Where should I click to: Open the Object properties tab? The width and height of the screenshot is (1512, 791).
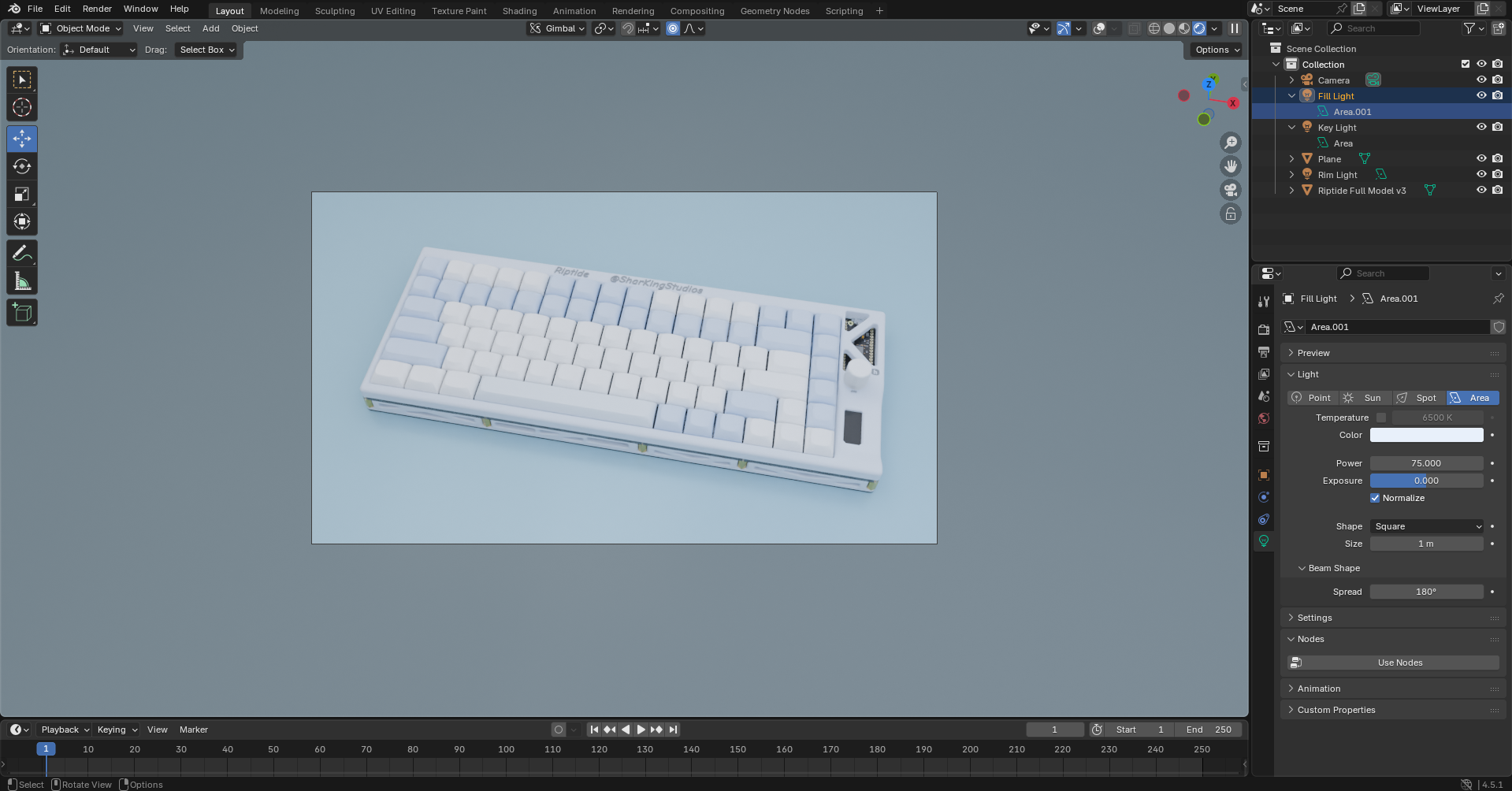tap(1264, 475)
